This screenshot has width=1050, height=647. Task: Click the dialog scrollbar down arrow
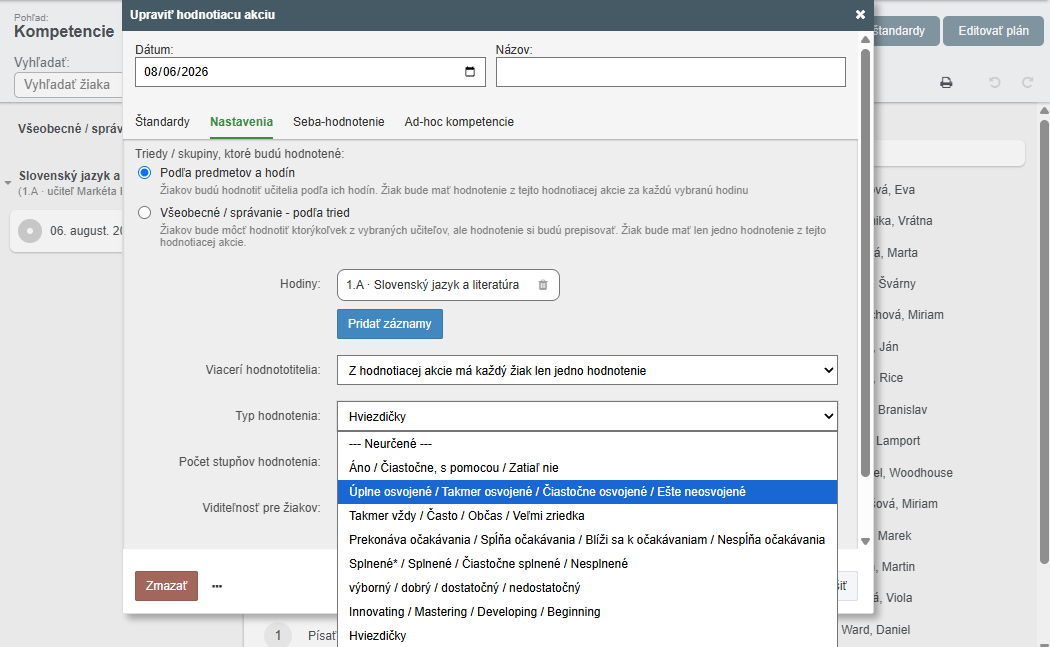click(x=865, y=541)
